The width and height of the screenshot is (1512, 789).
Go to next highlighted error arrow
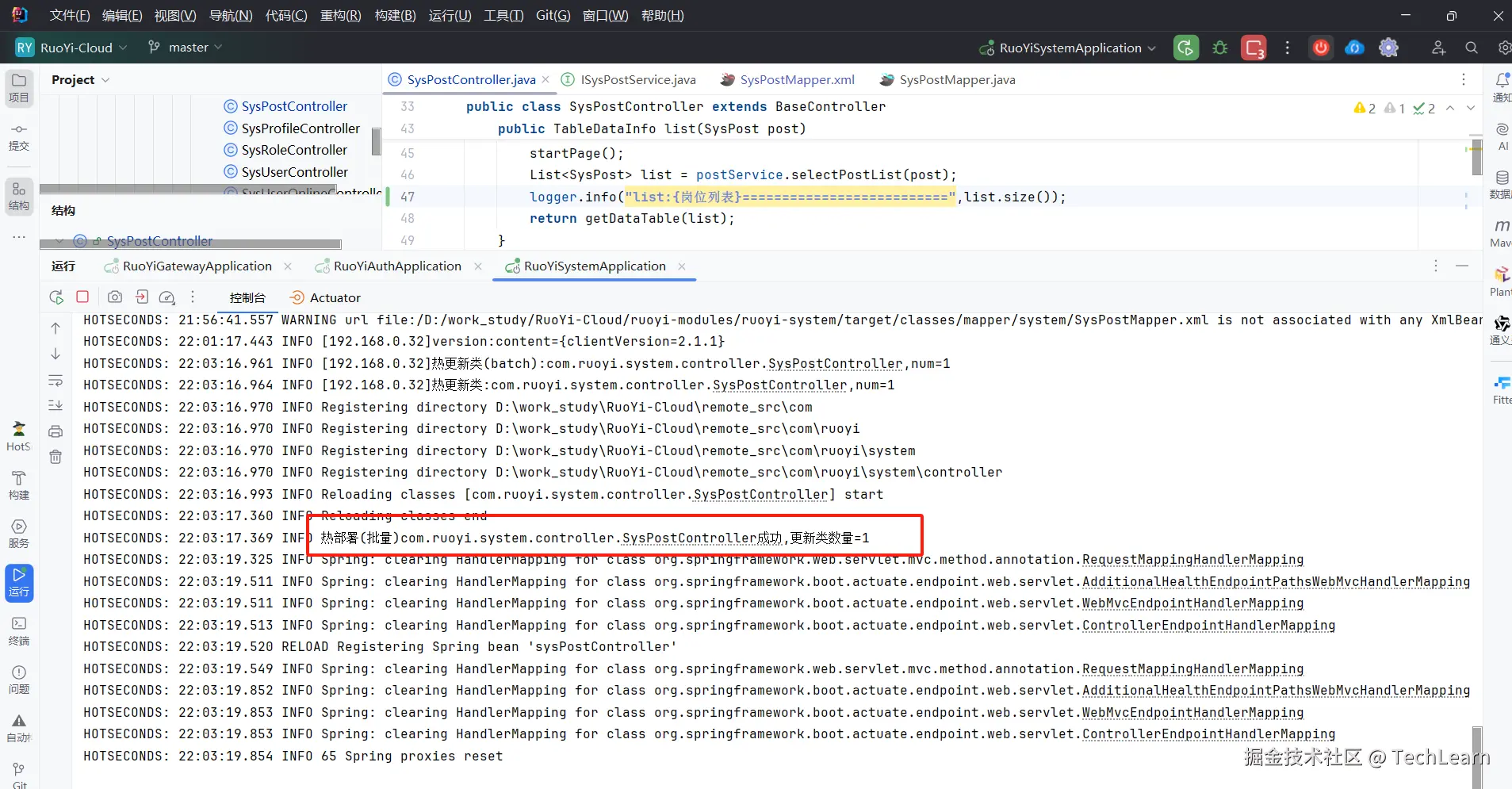click(x=1471, y=108)
